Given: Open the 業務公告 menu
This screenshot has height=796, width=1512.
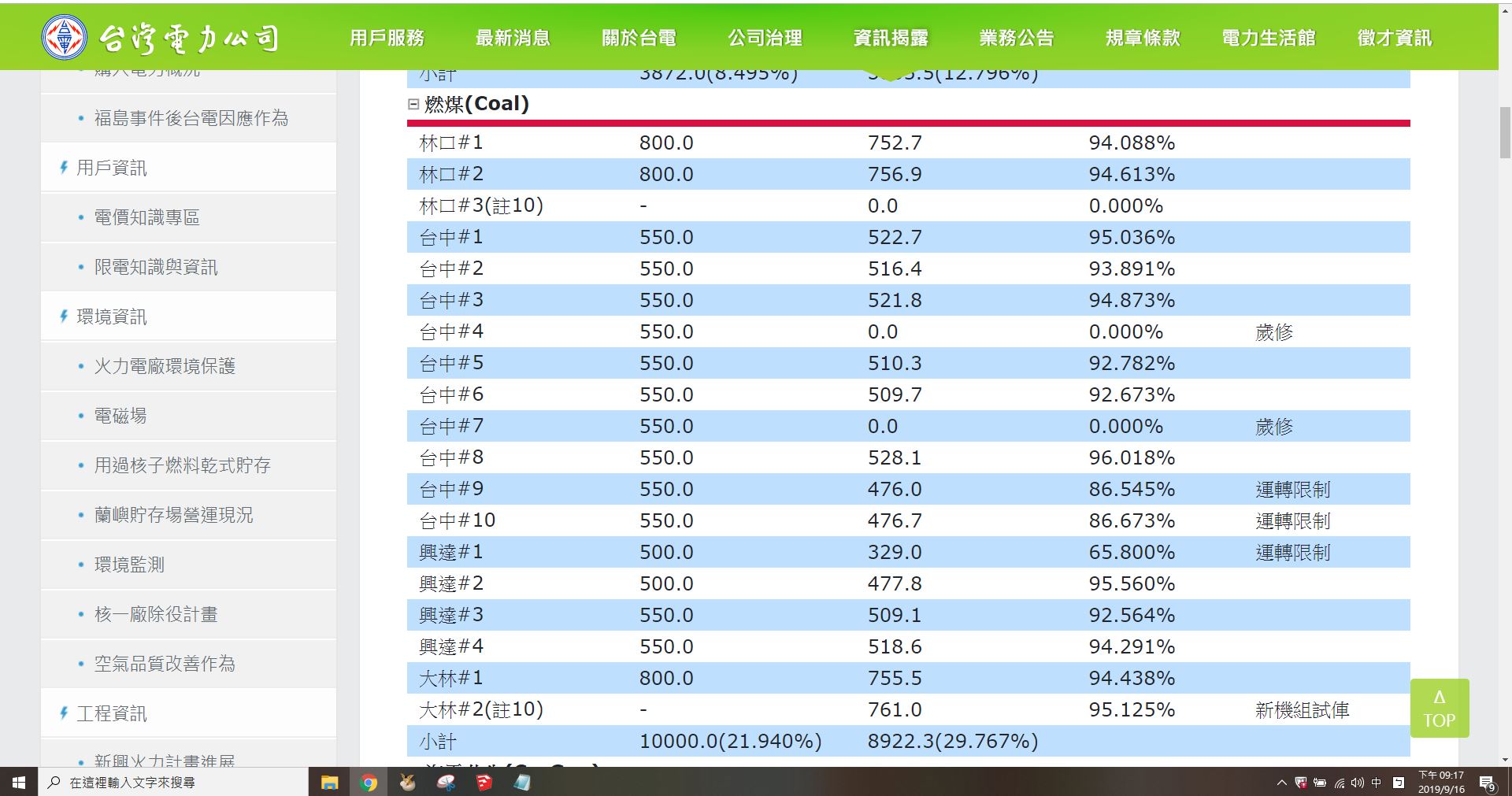Looking at the screenshot, I should click(1017, 38).
